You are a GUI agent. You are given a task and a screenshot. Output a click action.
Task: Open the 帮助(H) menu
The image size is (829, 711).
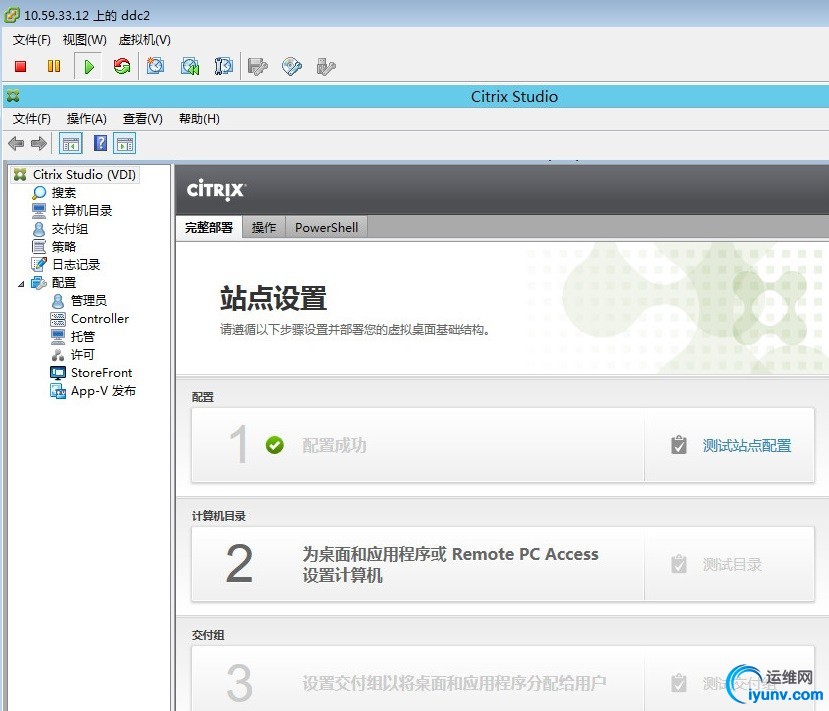199,119
